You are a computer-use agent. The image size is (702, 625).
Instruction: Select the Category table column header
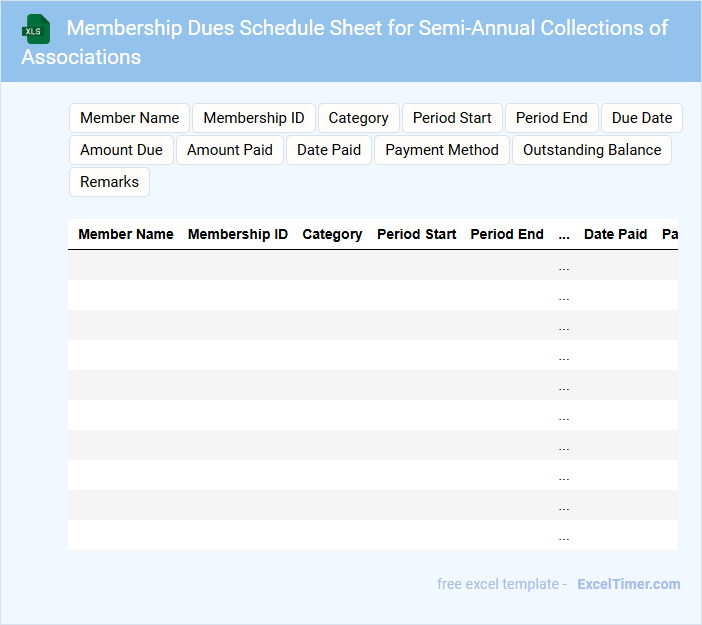(x=332, y=234)
